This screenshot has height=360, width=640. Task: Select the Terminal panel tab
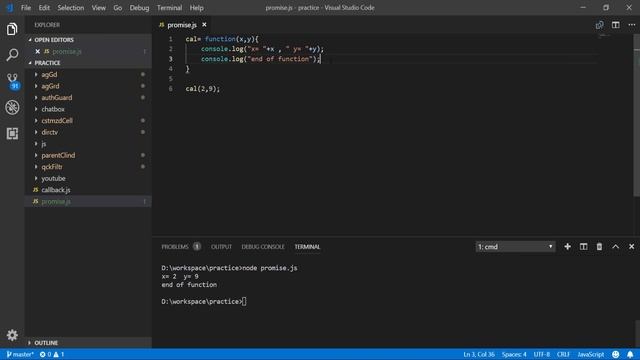click(x=307, y=247)
